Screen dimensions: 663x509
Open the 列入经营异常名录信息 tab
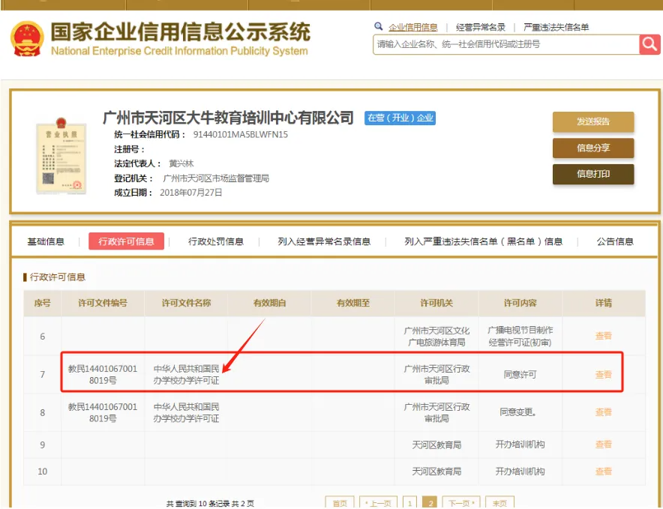pos(324,241)
